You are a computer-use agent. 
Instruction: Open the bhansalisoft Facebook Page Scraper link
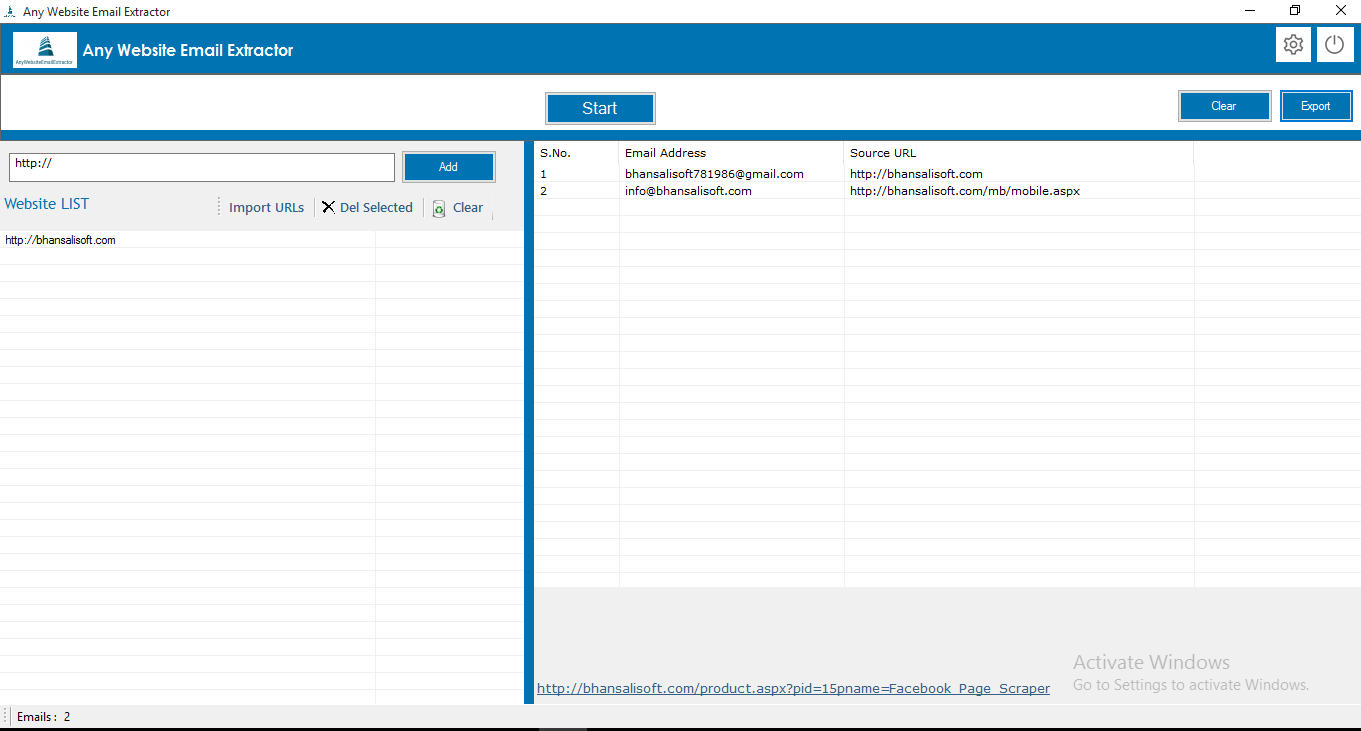(x=793, y=688)
